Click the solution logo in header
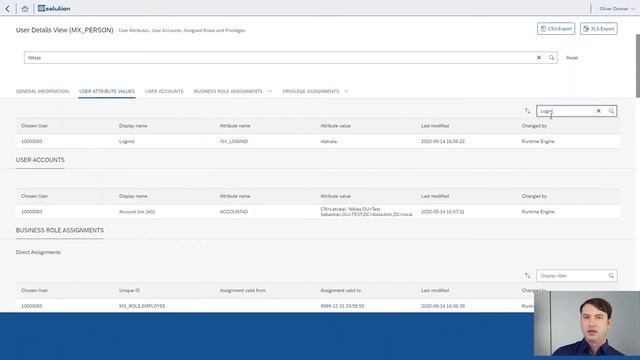 coord(54,9)
